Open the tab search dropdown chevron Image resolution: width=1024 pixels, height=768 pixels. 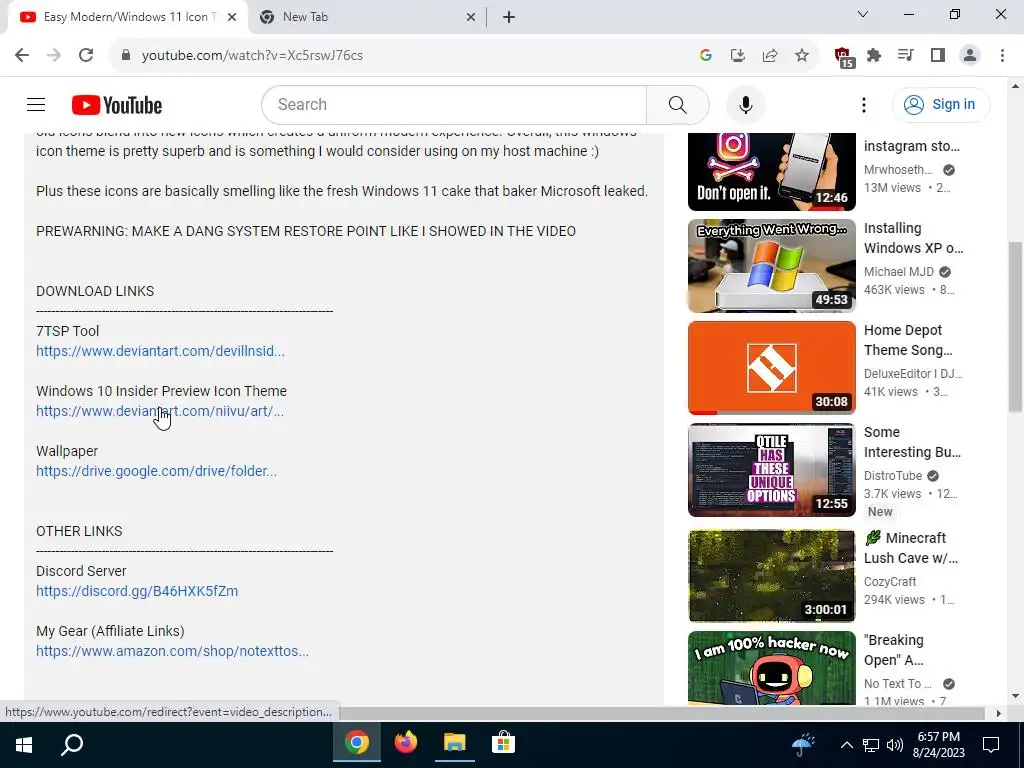[863, 14]
